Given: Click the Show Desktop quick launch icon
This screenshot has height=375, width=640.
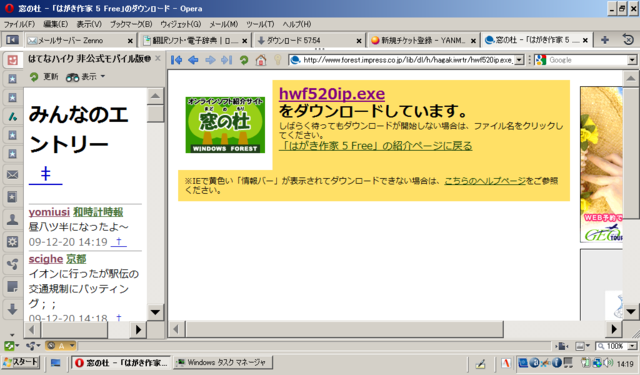Looking at the screenshot, I should tap(56, 362).
